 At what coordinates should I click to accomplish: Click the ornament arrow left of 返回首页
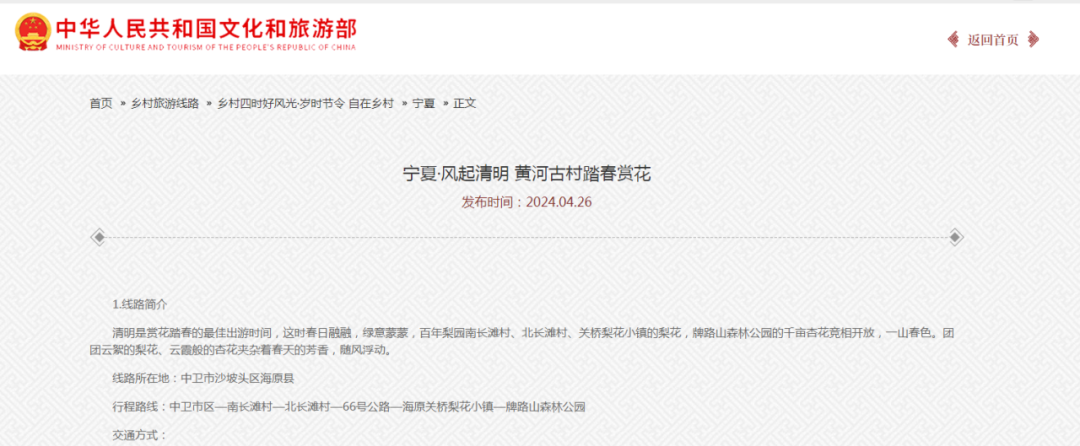953,40
